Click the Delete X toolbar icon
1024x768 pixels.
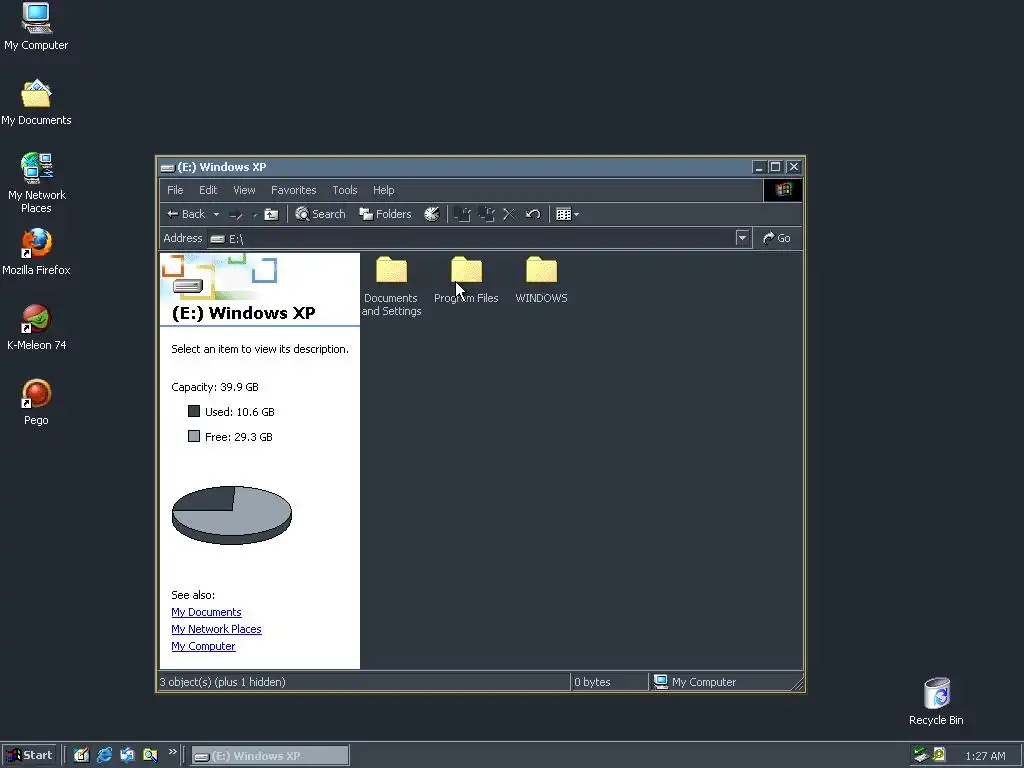point(509,214)
